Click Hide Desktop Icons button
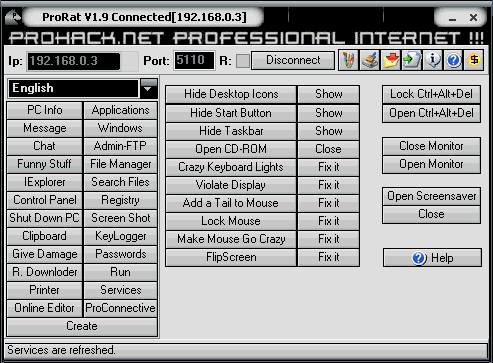 pyautogui.click(x=231, y=95)
